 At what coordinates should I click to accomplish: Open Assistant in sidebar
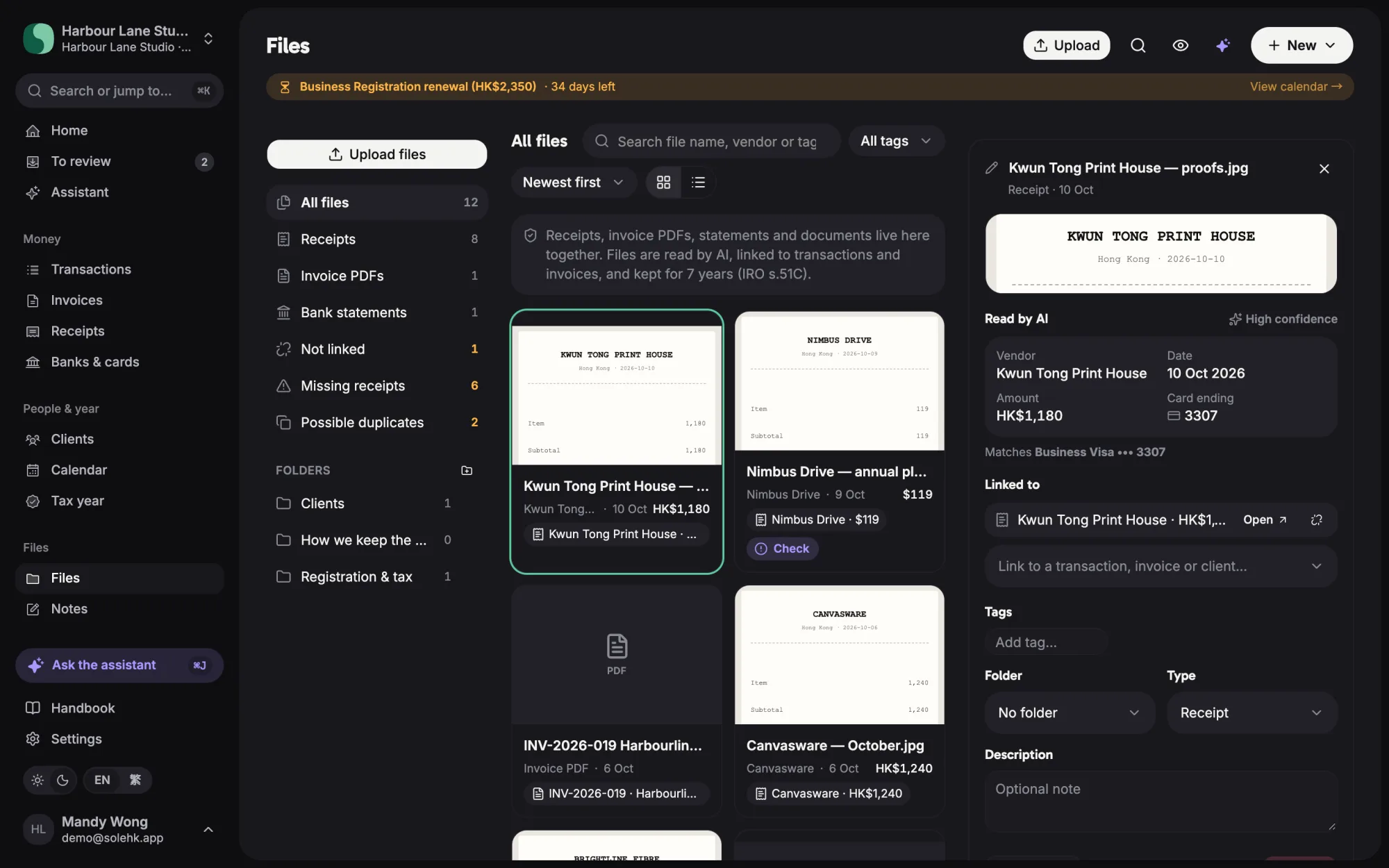[119, 192]
